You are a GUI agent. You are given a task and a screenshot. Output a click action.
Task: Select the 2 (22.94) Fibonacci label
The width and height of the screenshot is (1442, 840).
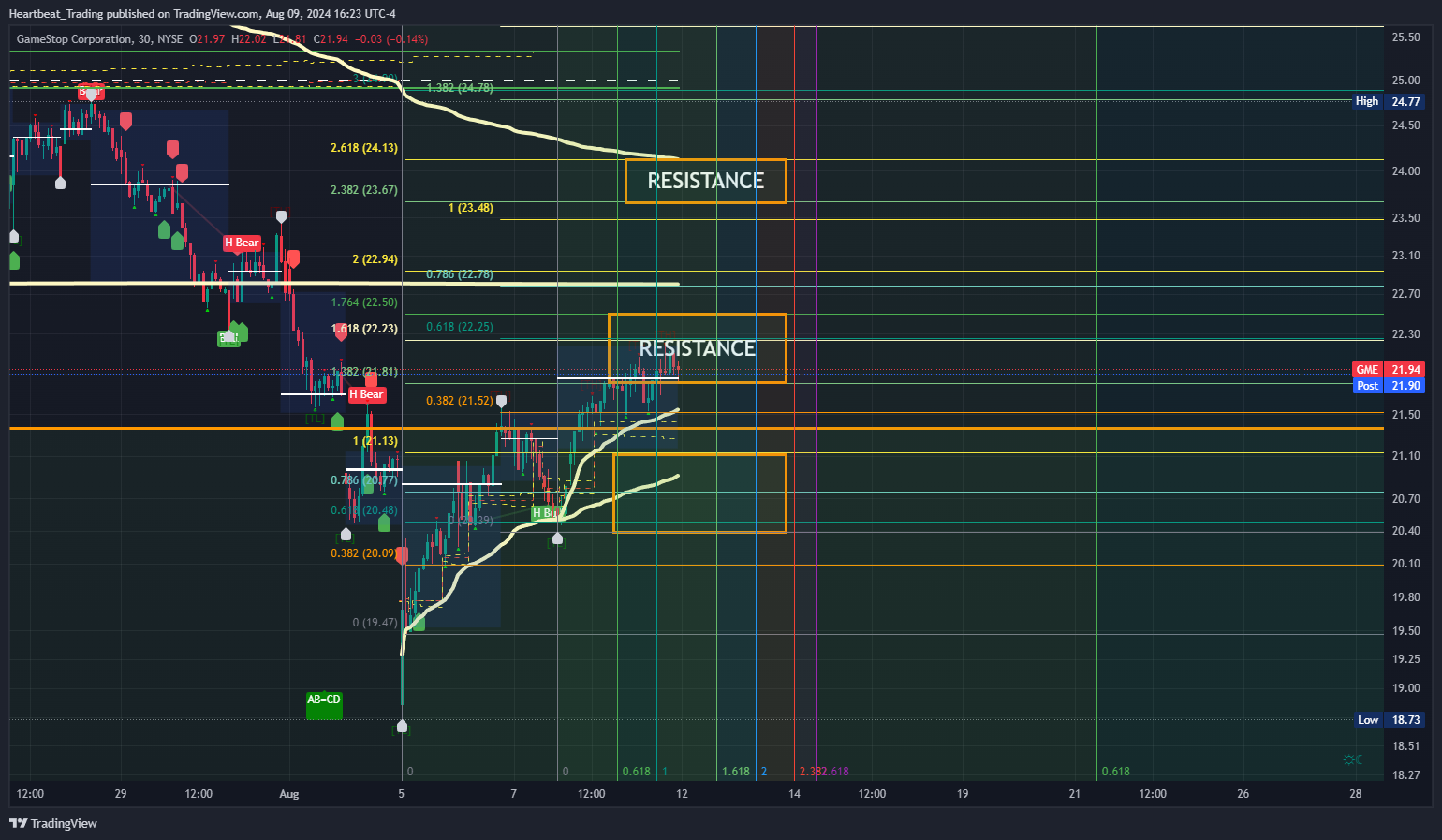click(x=375, y=259)
